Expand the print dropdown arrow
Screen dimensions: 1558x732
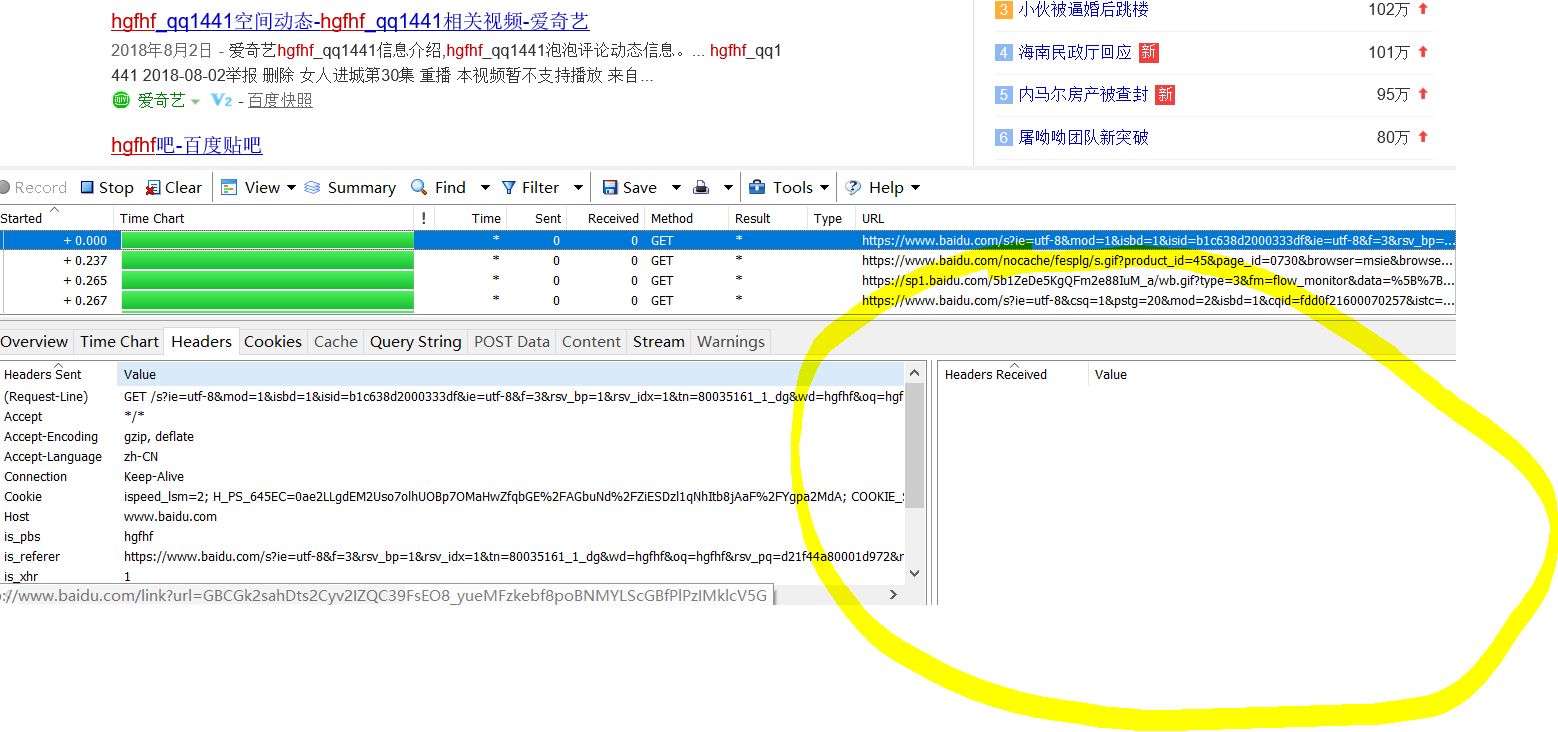[x=729, y=188]
